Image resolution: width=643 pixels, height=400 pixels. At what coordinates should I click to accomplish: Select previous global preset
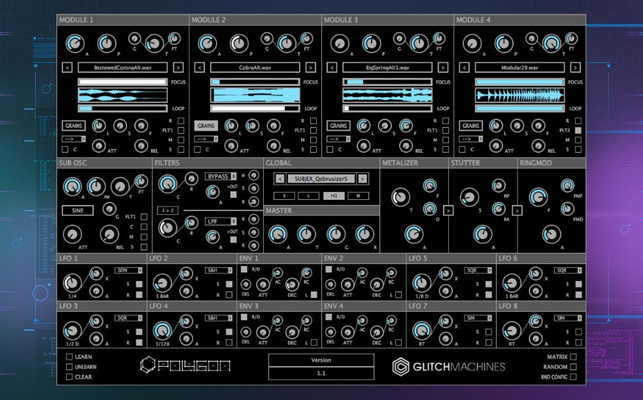click(280, 179)
